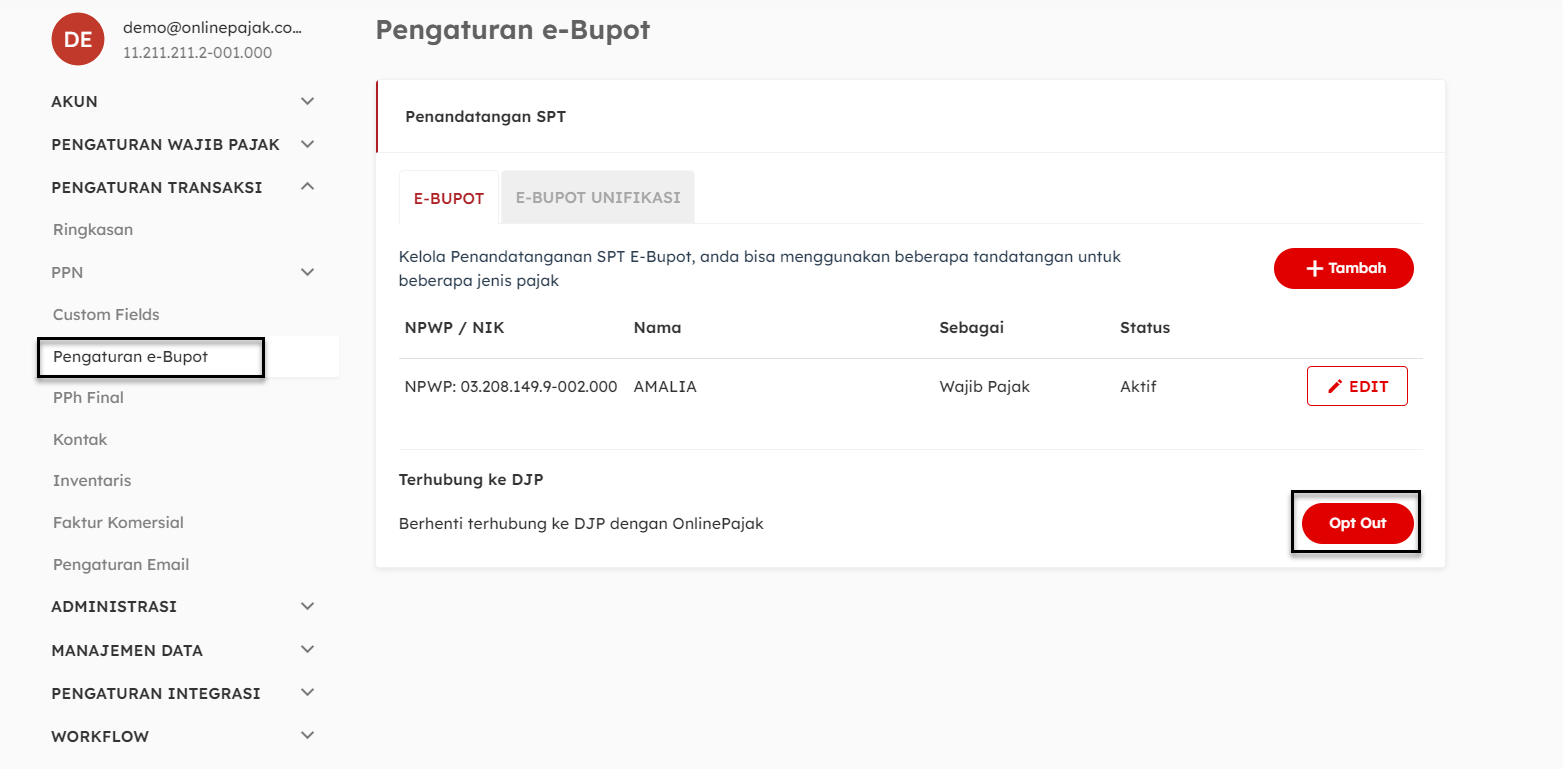Expand the MANAJEMEN DATA section chevron
This screenshot has height=769, width=1563.
[308, 650]
